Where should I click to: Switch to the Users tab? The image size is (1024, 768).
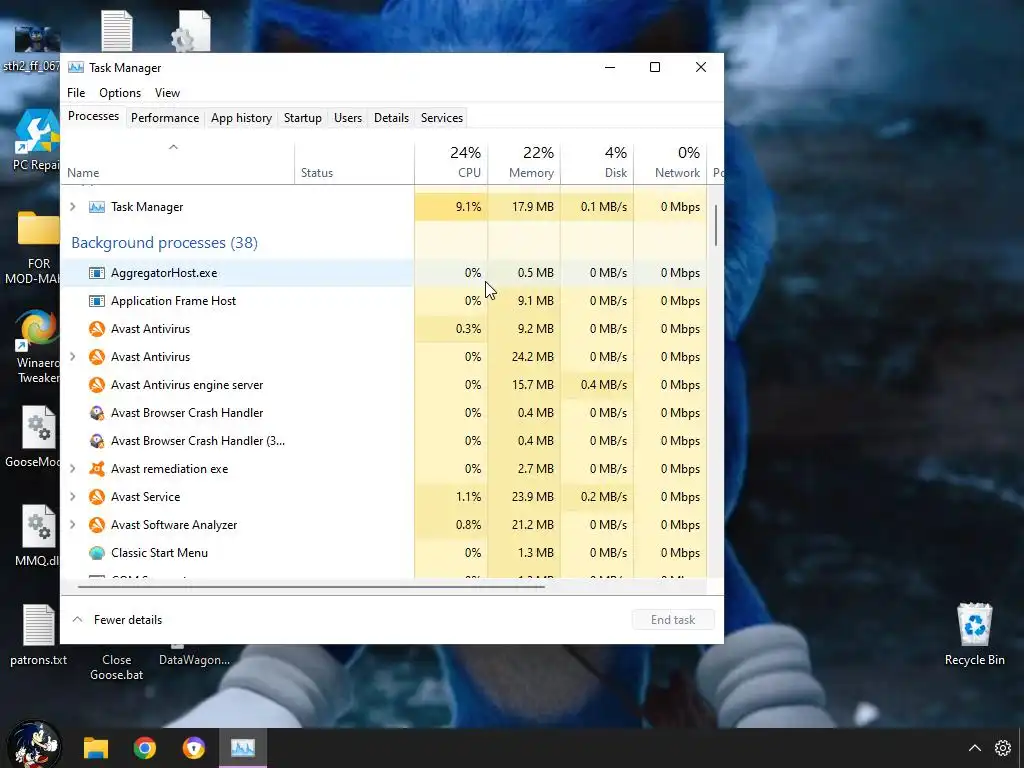pyautogui.click(x=347, y=118)
